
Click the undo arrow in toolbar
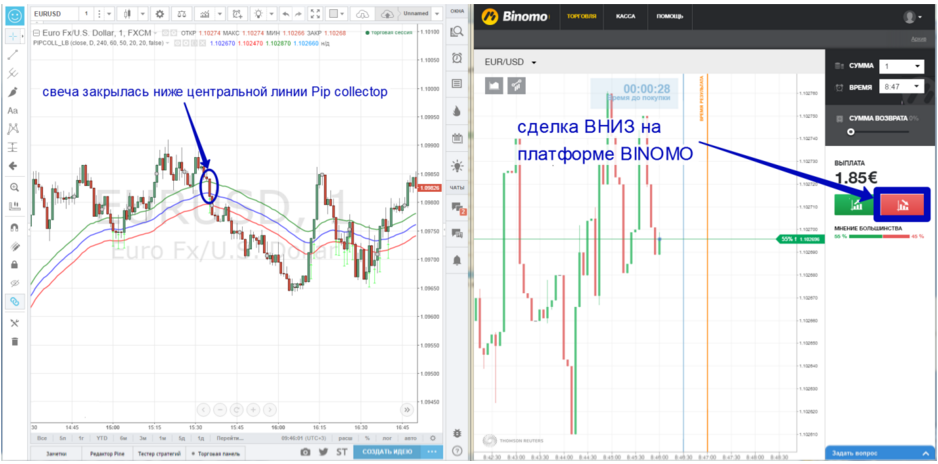[285, 13]
